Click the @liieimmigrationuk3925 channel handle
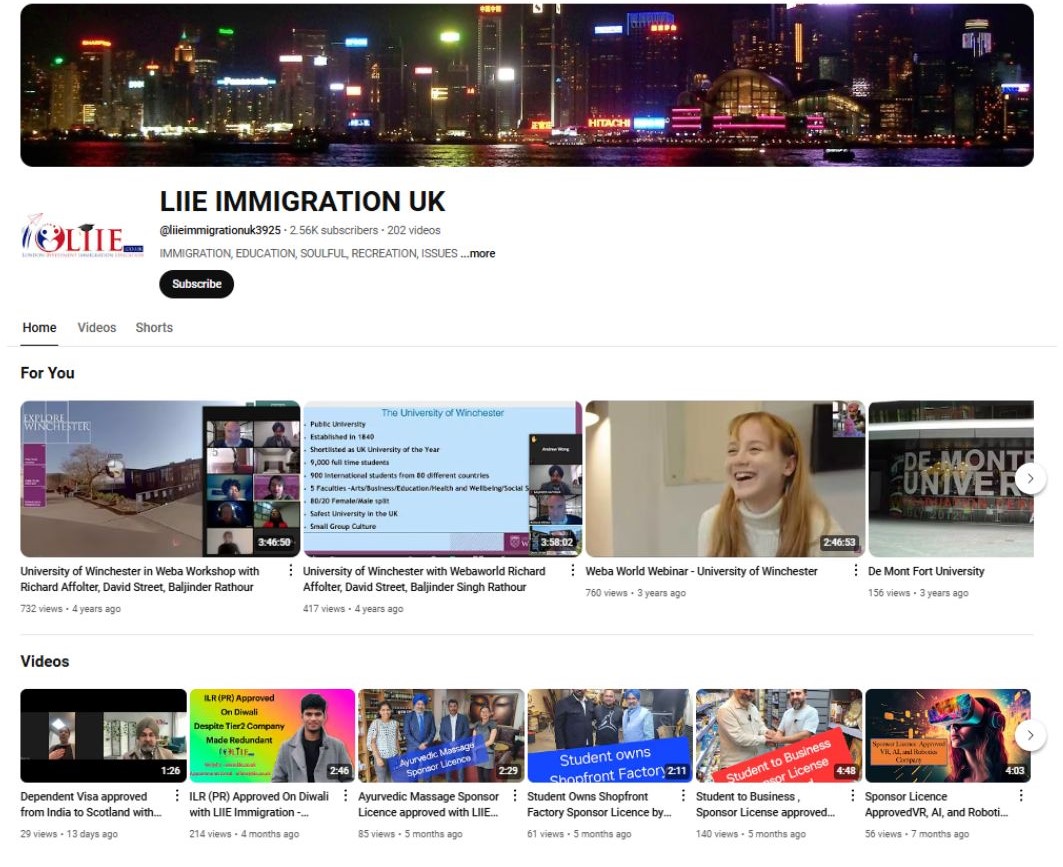Viewport: 1063px width, 867px height. pos(220,230)
